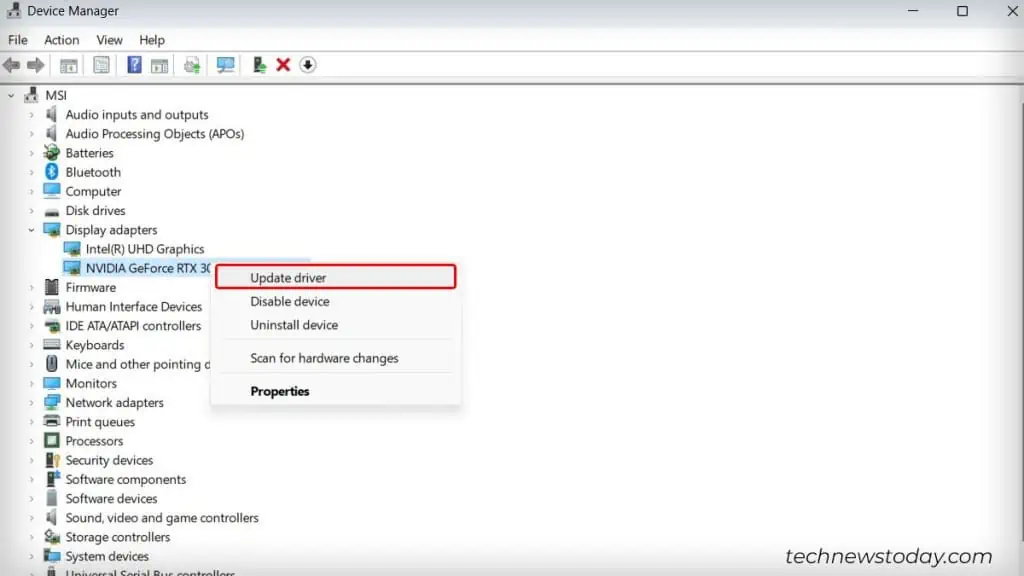1024x576 pixels.
Task: Collapse the MSI root node
Action: point(11,95)
